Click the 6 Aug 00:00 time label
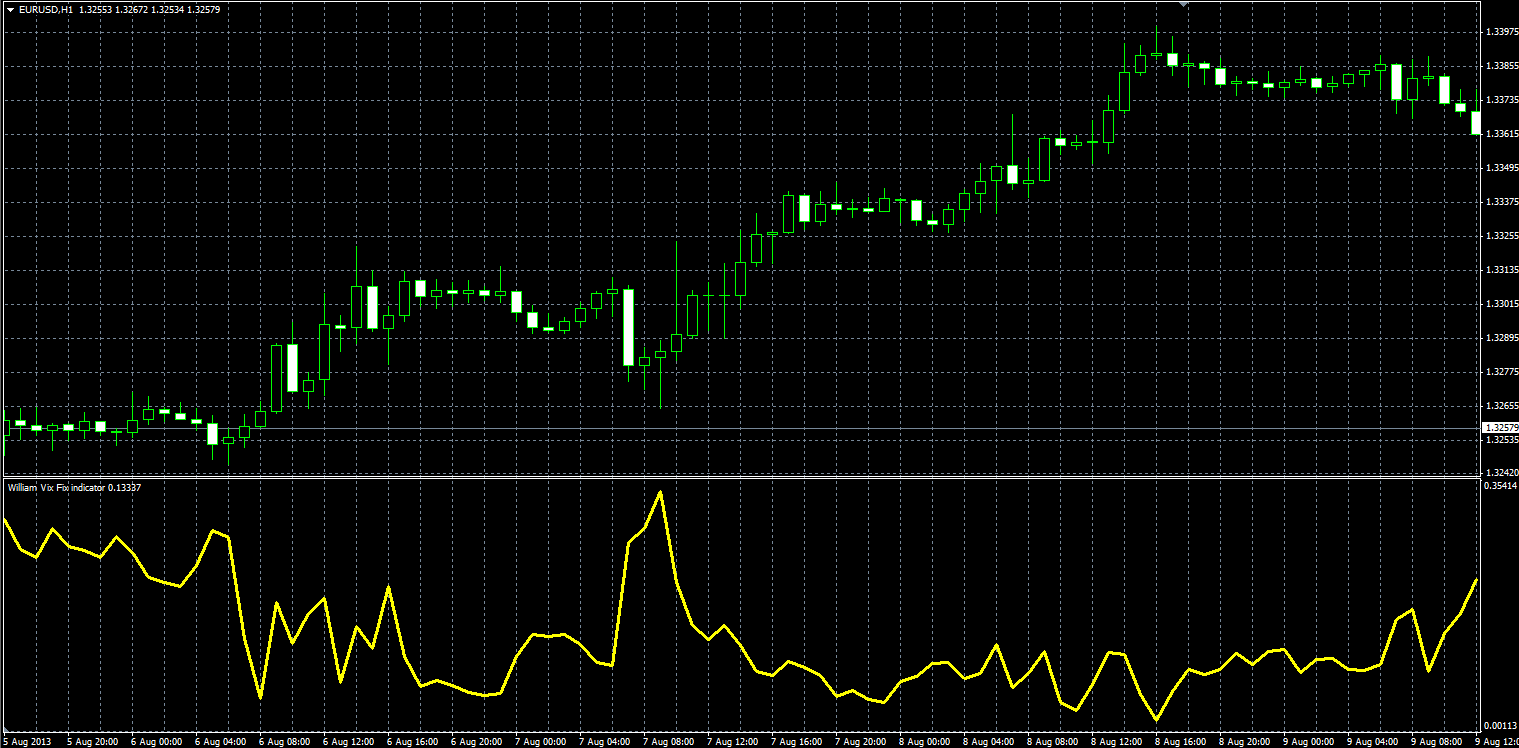 coord(156,742)
